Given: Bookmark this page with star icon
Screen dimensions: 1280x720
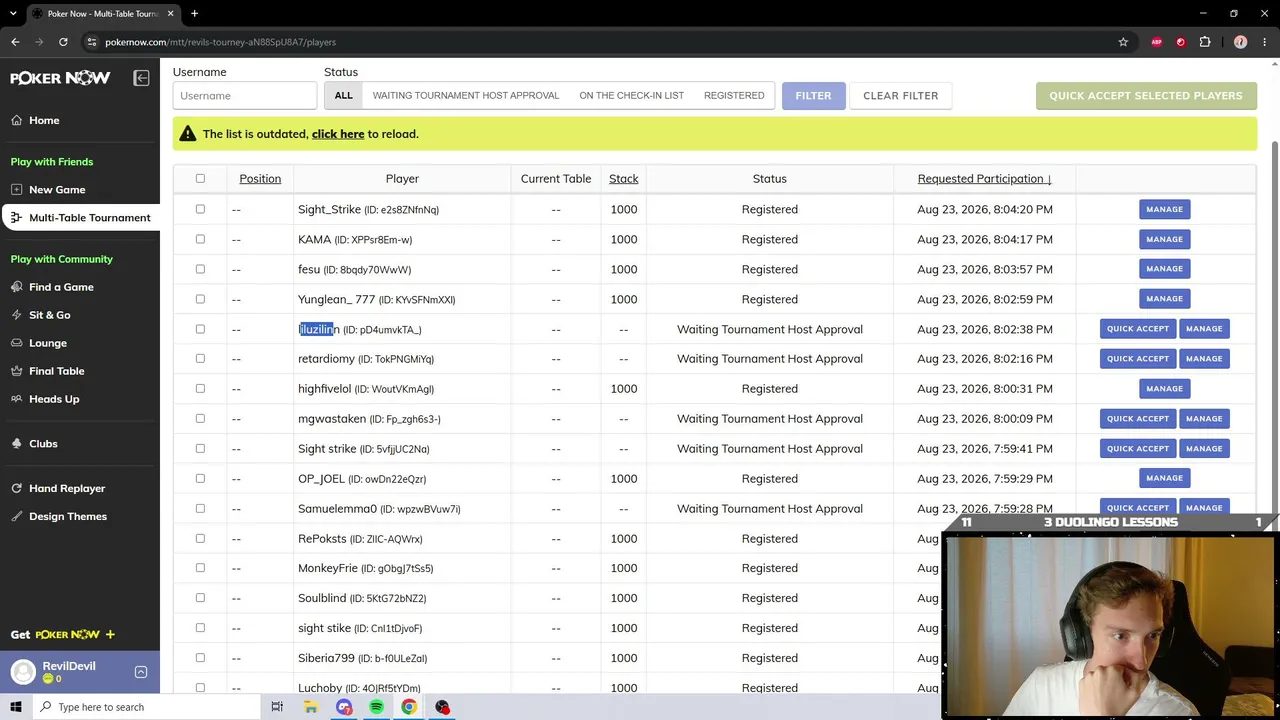Looking at the screenshot, I should point(1123,42).
